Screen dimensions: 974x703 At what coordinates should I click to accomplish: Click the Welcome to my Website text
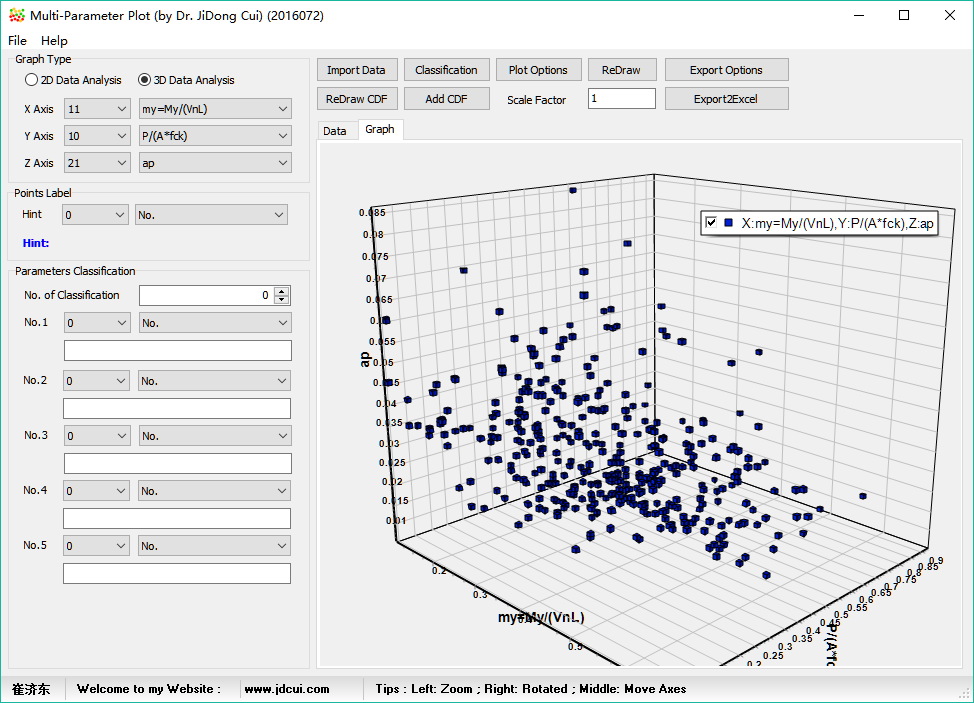point(148,689)
